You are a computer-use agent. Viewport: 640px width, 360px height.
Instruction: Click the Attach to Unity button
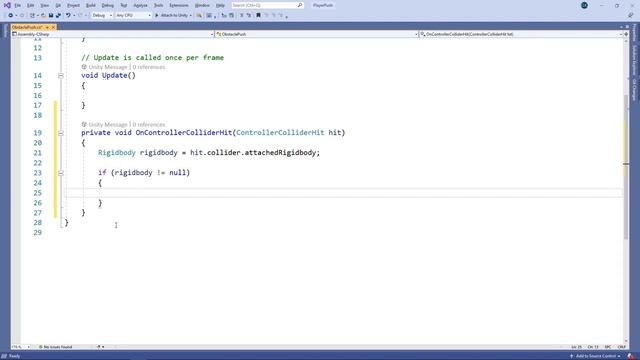click(x=171, y=16)
